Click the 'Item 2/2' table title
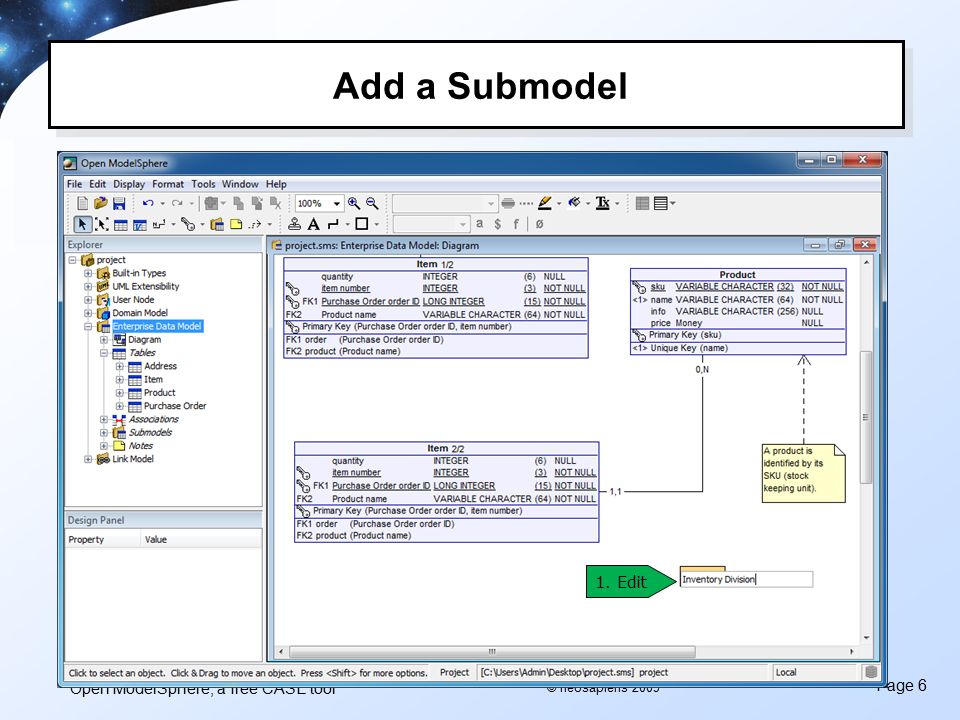 446,449
